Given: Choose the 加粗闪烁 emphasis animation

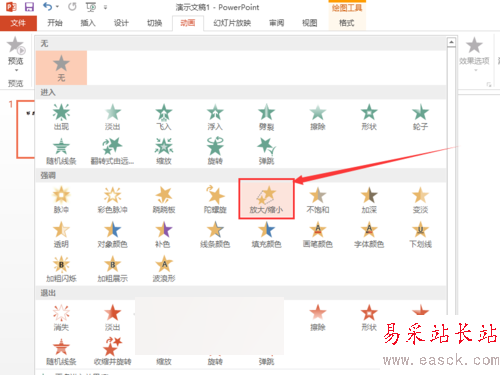Looking at the screenshot, I should tap(61, 269).
